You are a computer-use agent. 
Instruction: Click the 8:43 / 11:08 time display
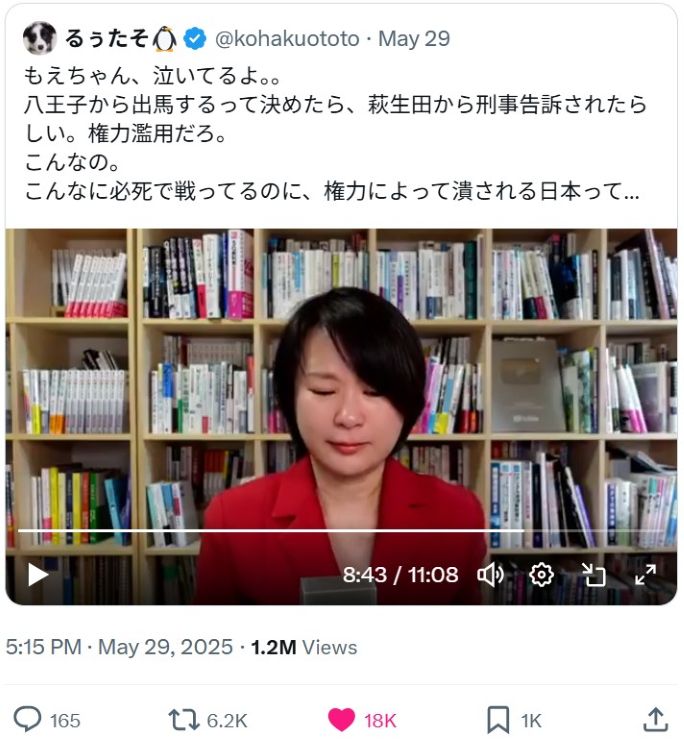coord(400,575)
